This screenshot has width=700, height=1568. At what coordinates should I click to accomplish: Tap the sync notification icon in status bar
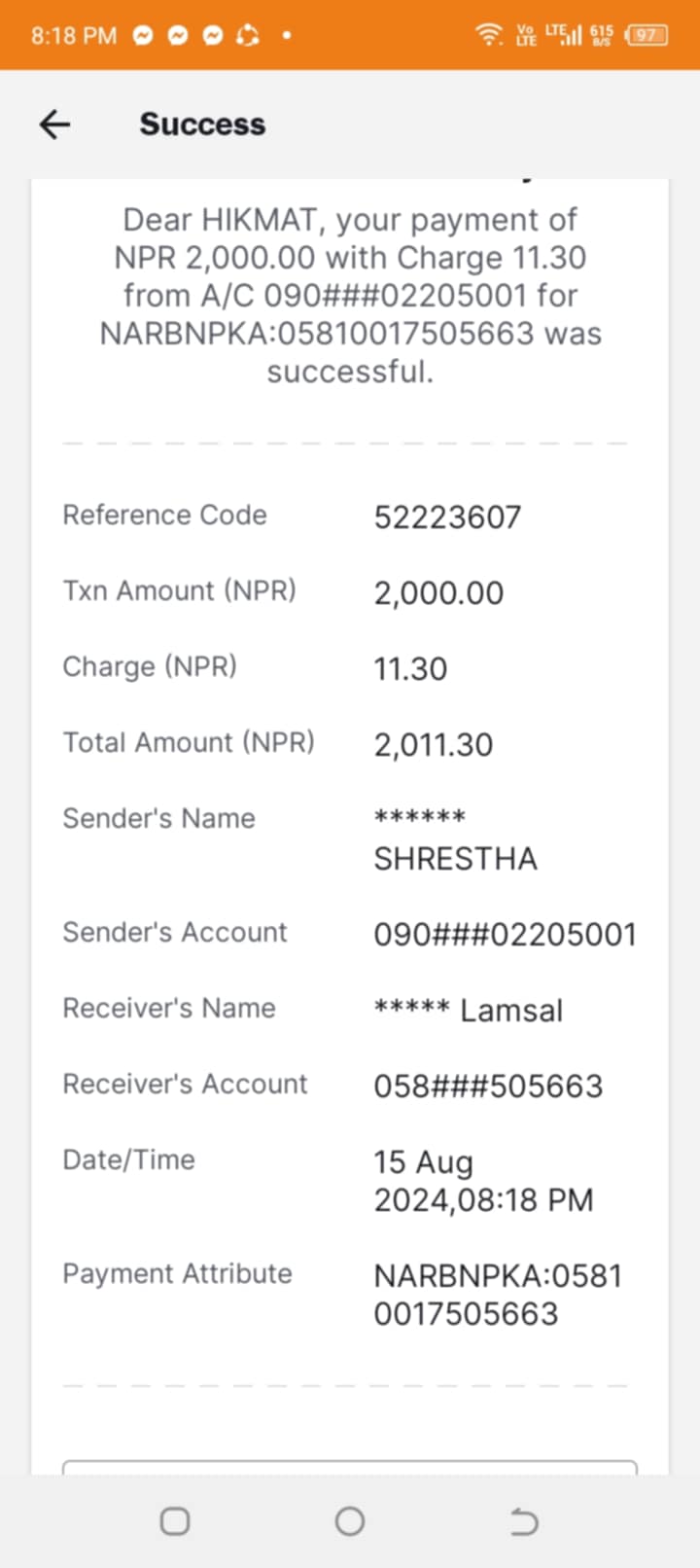pos(248,36)
